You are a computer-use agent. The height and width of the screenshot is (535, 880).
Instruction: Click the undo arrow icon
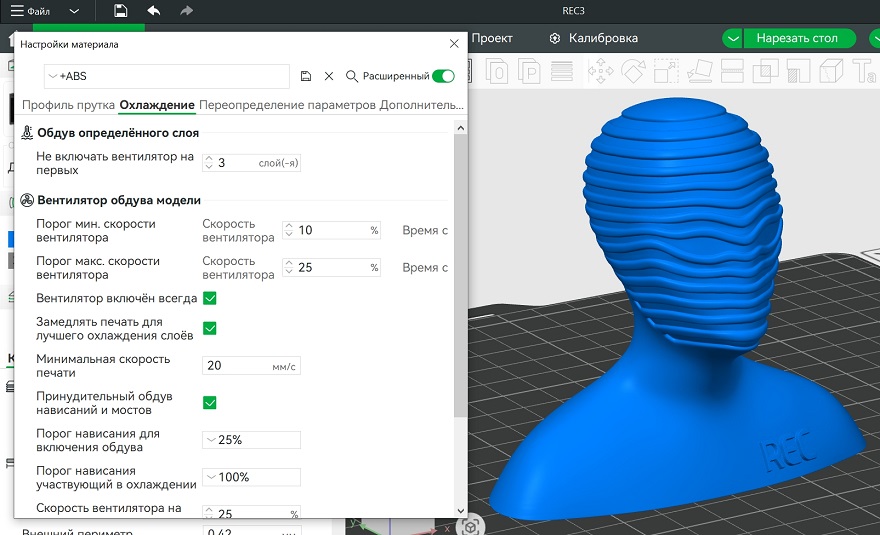153,11
